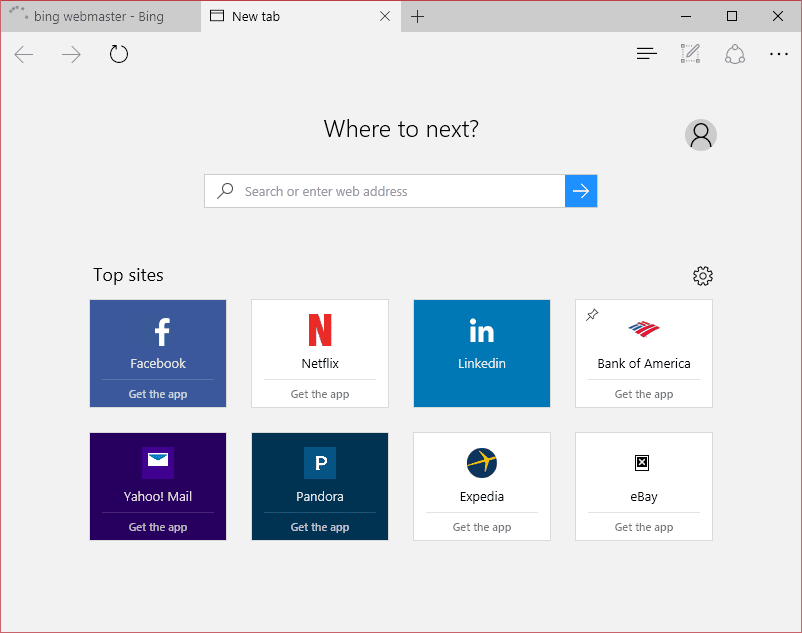Viewport: 802px width, 633px height.
Task: Click Get the app under Netflix
Action: coord(320,394)
